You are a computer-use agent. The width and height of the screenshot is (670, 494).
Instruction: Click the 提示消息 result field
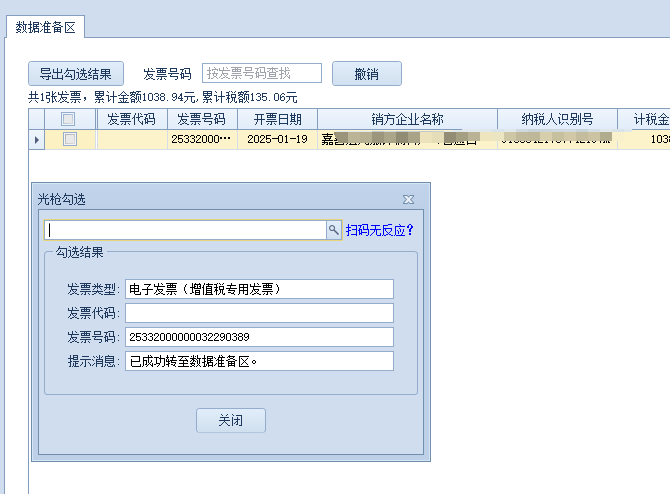pyautogui.click(x=259, y=361)
